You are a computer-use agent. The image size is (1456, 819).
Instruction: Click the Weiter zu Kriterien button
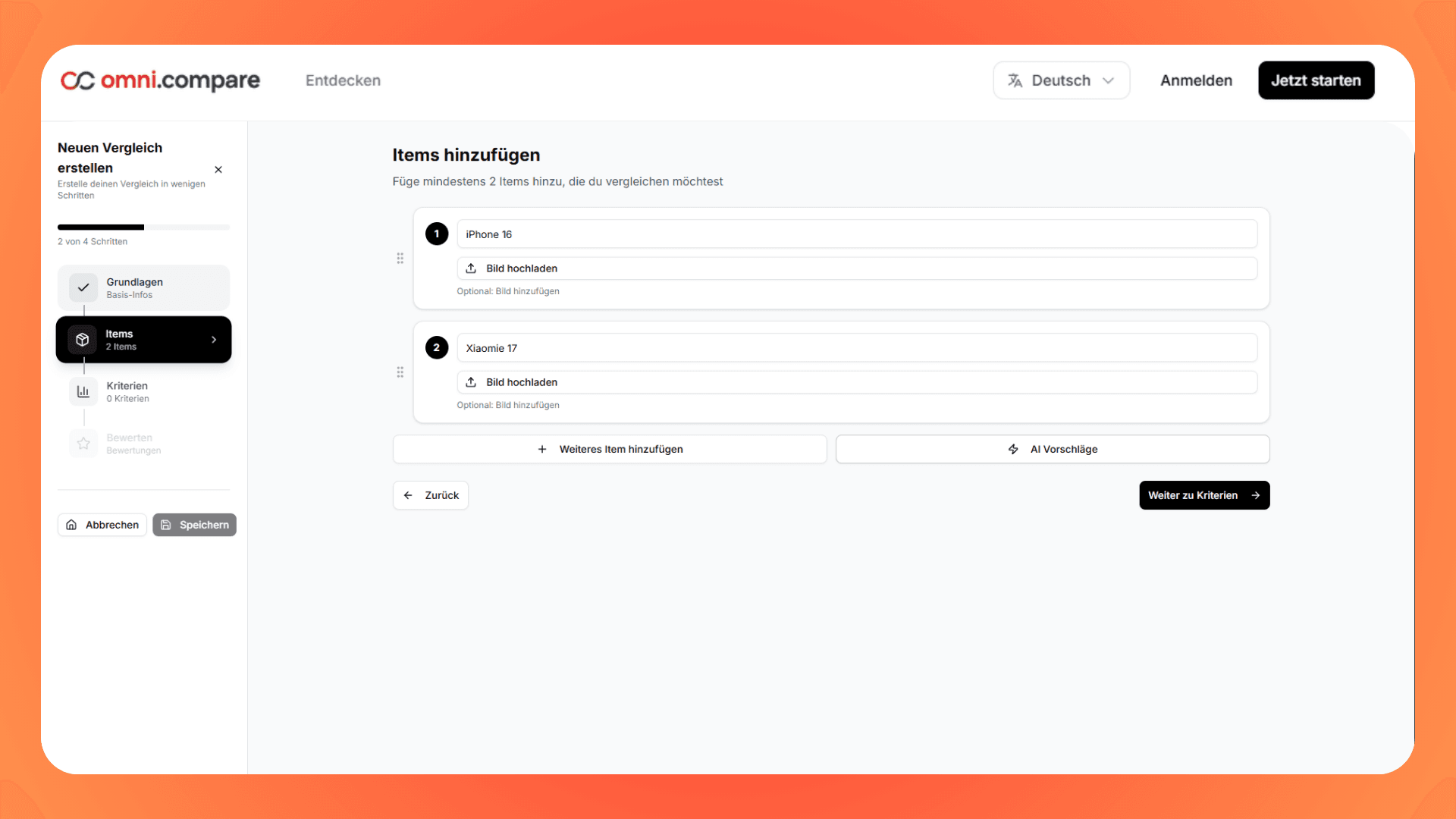(x=1204, y=494)
